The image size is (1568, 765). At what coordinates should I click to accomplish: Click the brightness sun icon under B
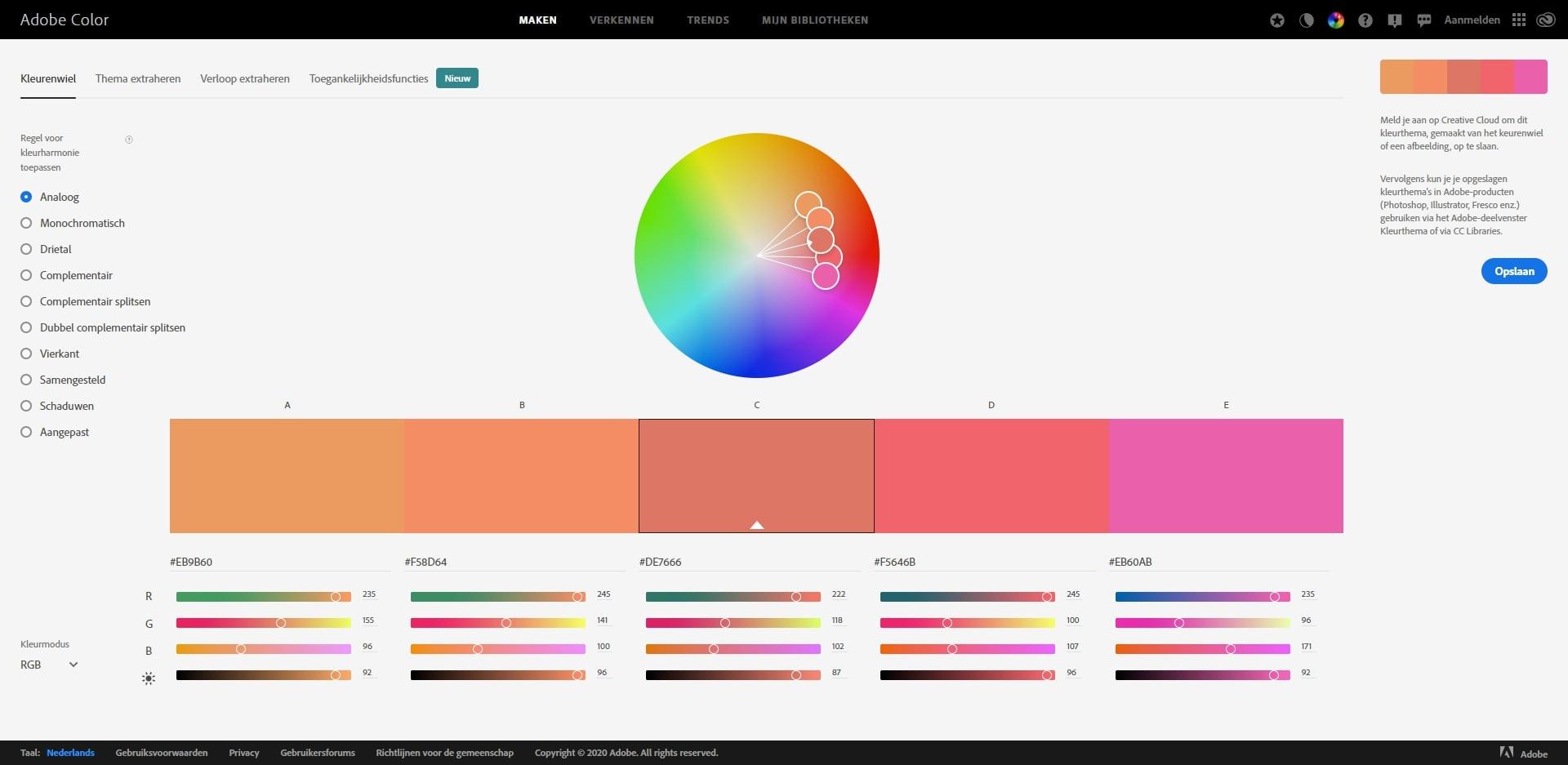(149, 678)
